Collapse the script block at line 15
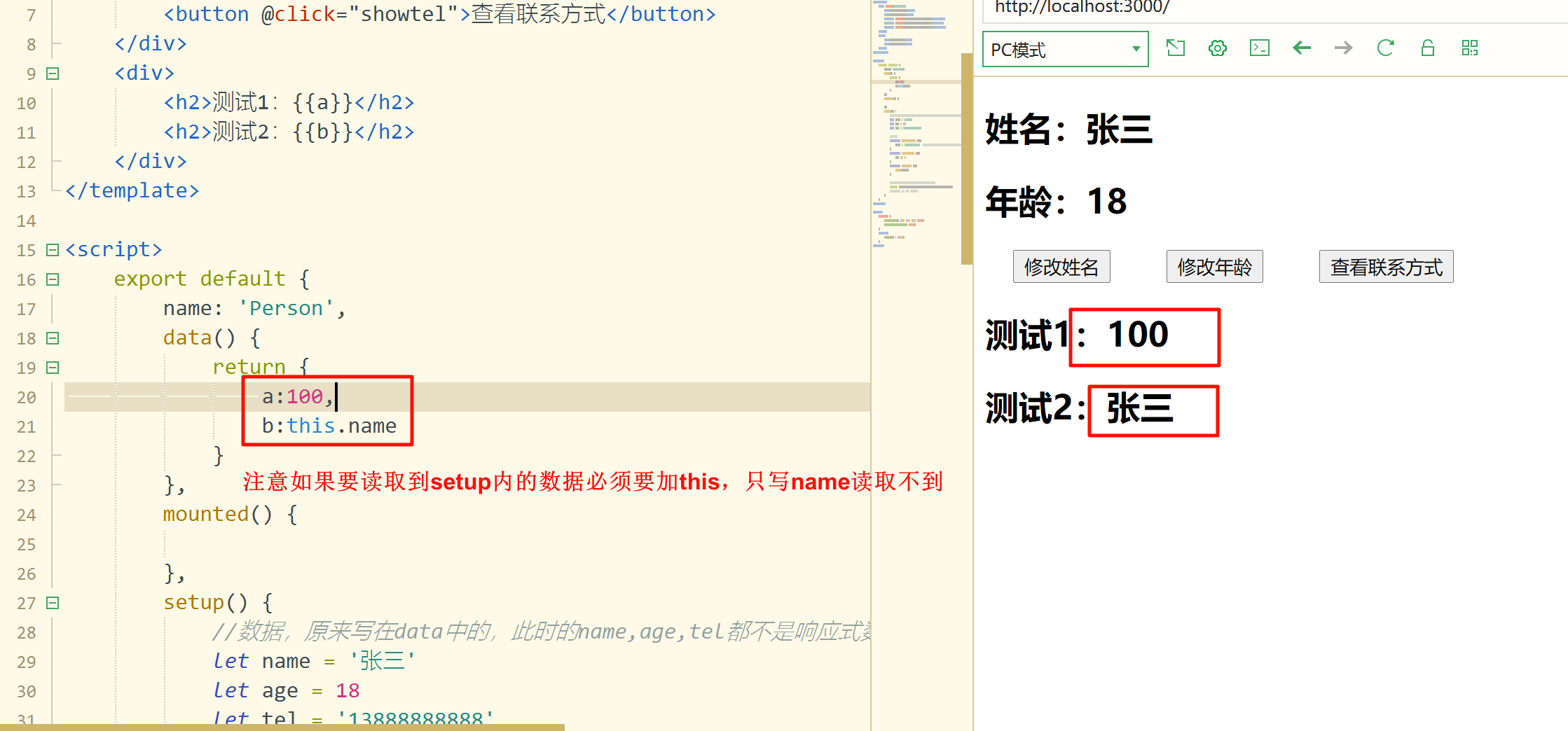The height and width of the screenshot is (731, 1568). [x=53, y=250]
